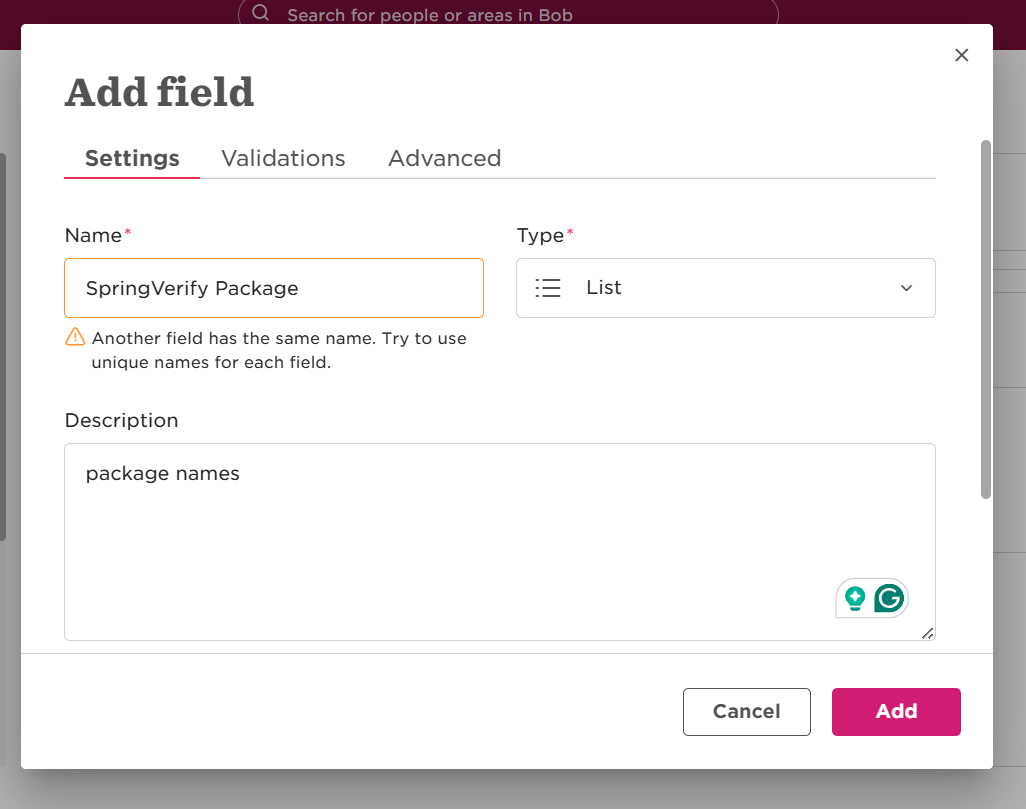Switch to the Validations tab

[x=283, y=158]
